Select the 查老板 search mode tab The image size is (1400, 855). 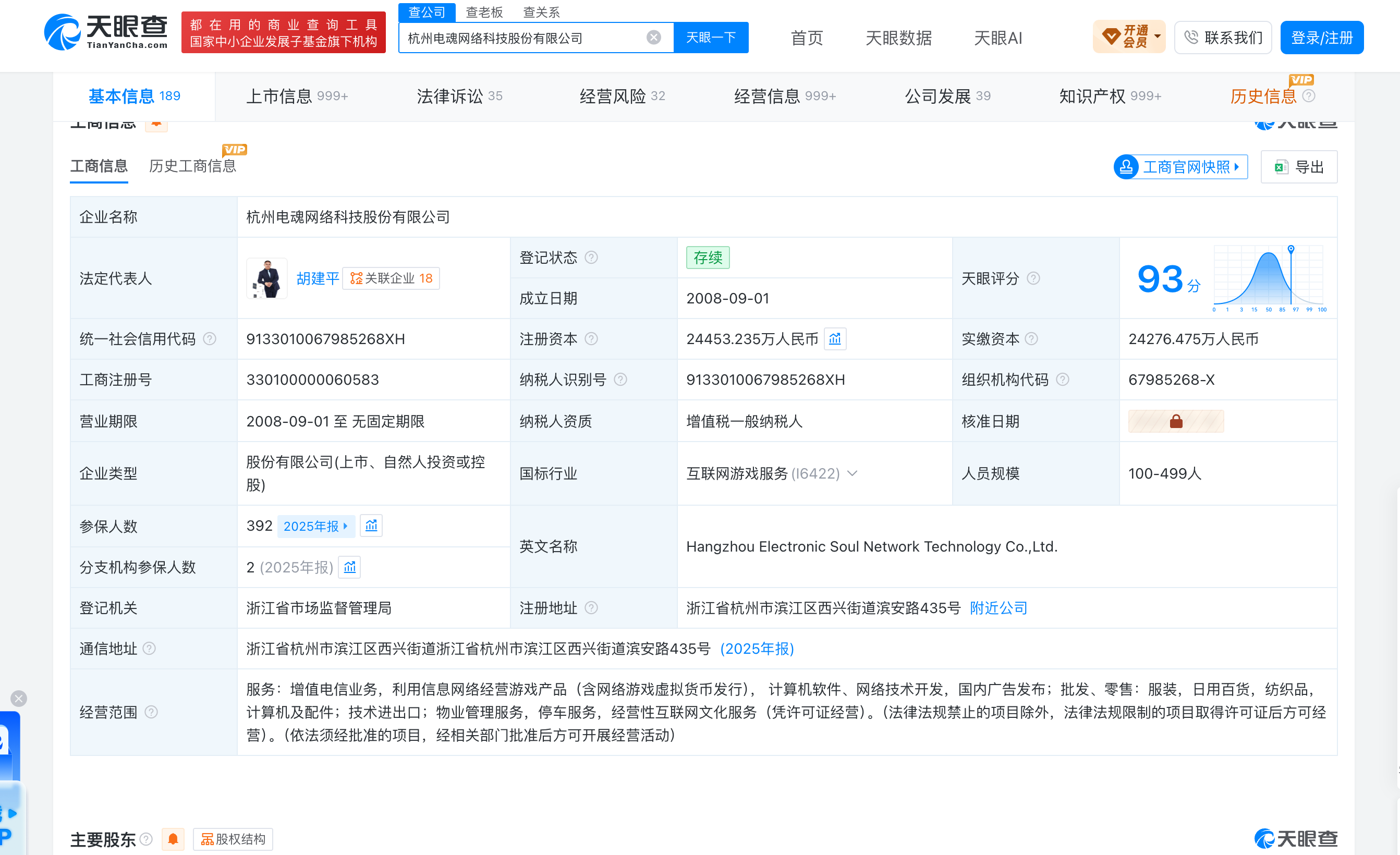tap(484, 12)
